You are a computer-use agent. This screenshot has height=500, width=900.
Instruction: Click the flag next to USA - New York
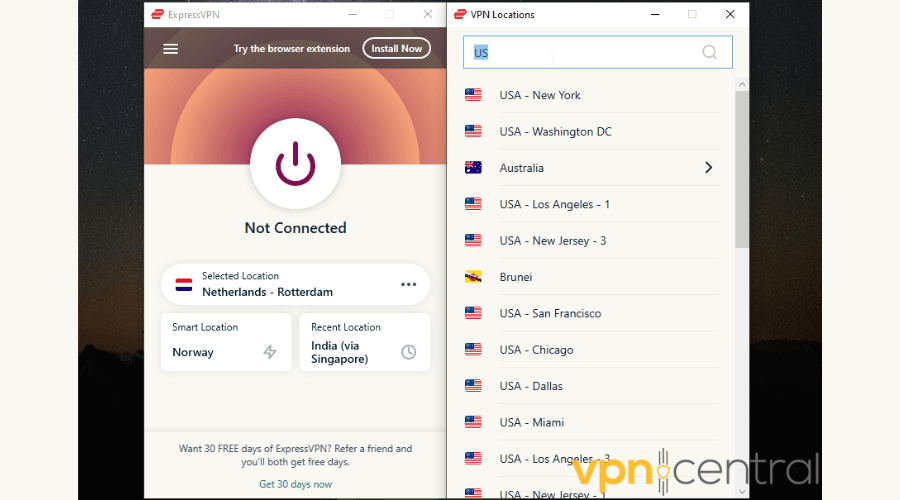[x=473, y=95]
